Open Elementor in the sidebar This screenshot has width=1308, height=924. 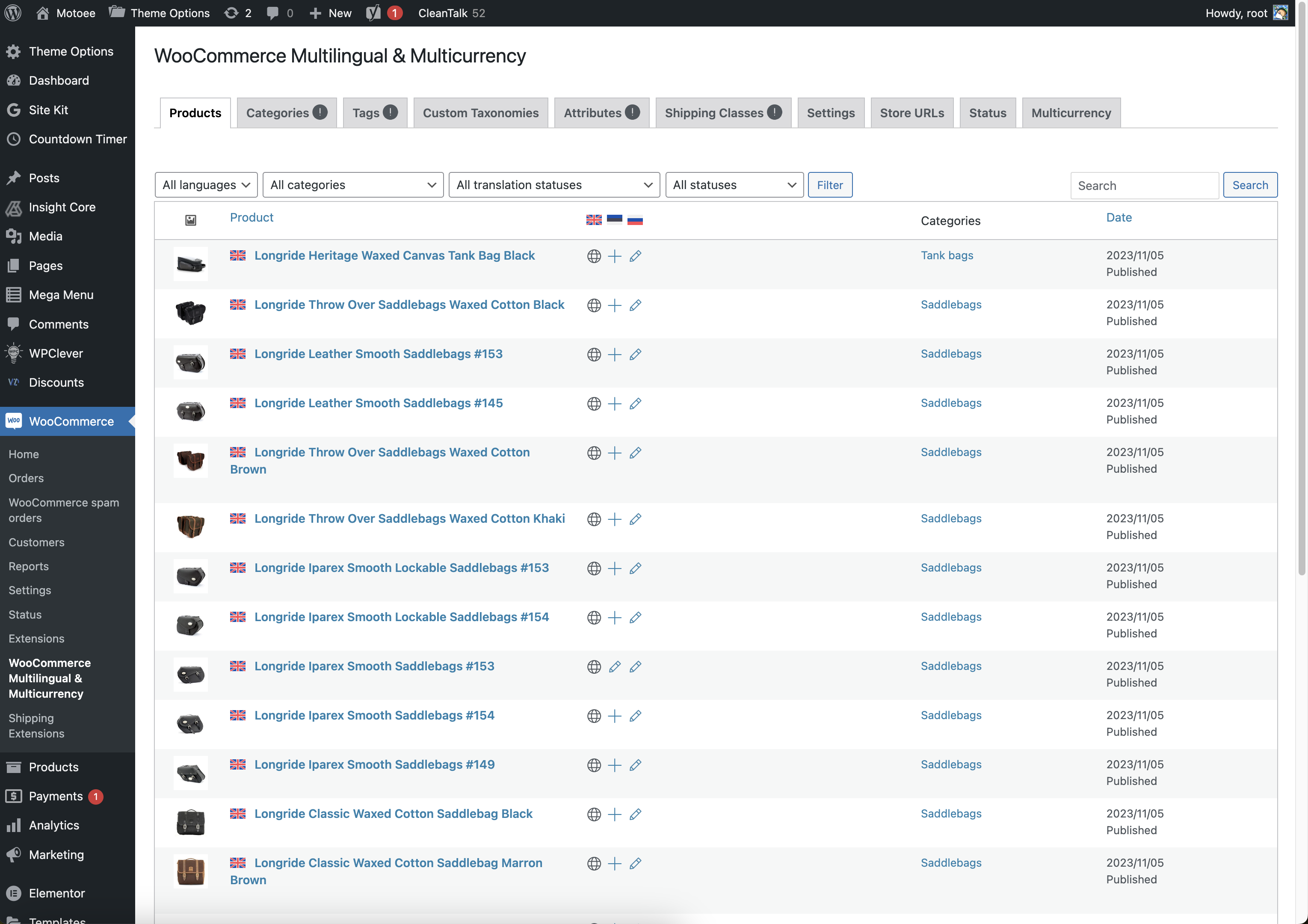[x=67, y=893]
